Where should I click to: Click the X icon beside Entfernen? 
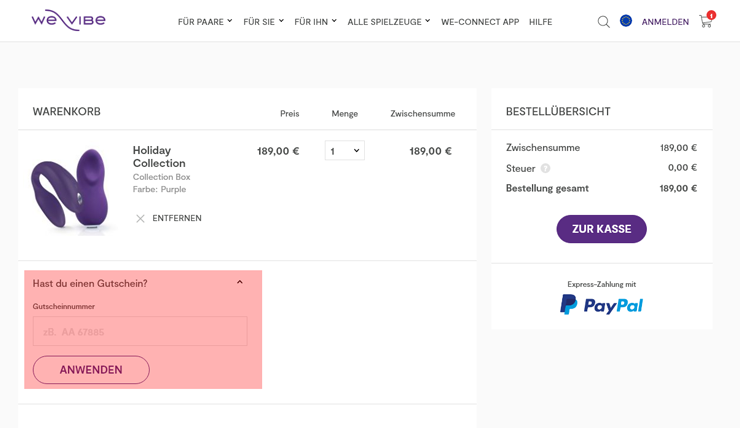click(x=140, y=218)
